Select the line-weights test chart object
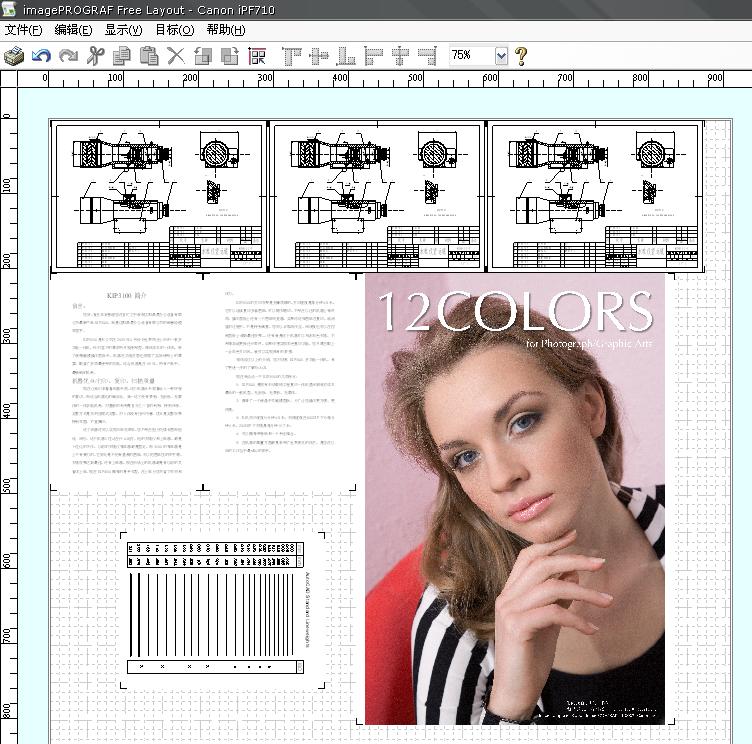Screen dimensions: 752x744 click(x=223, y=610)
